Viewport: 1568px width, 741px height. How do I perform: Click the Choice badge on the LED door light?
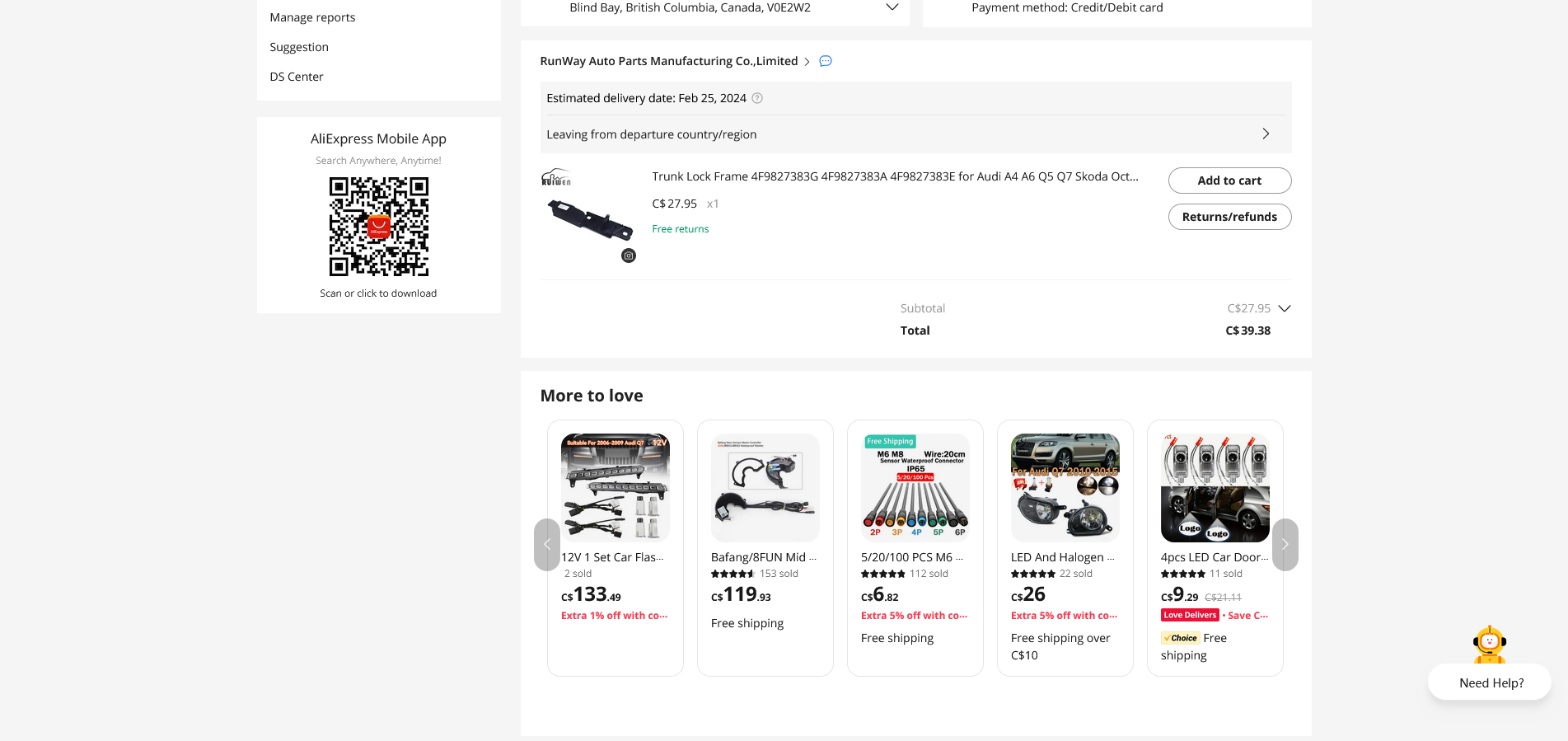1180,637
